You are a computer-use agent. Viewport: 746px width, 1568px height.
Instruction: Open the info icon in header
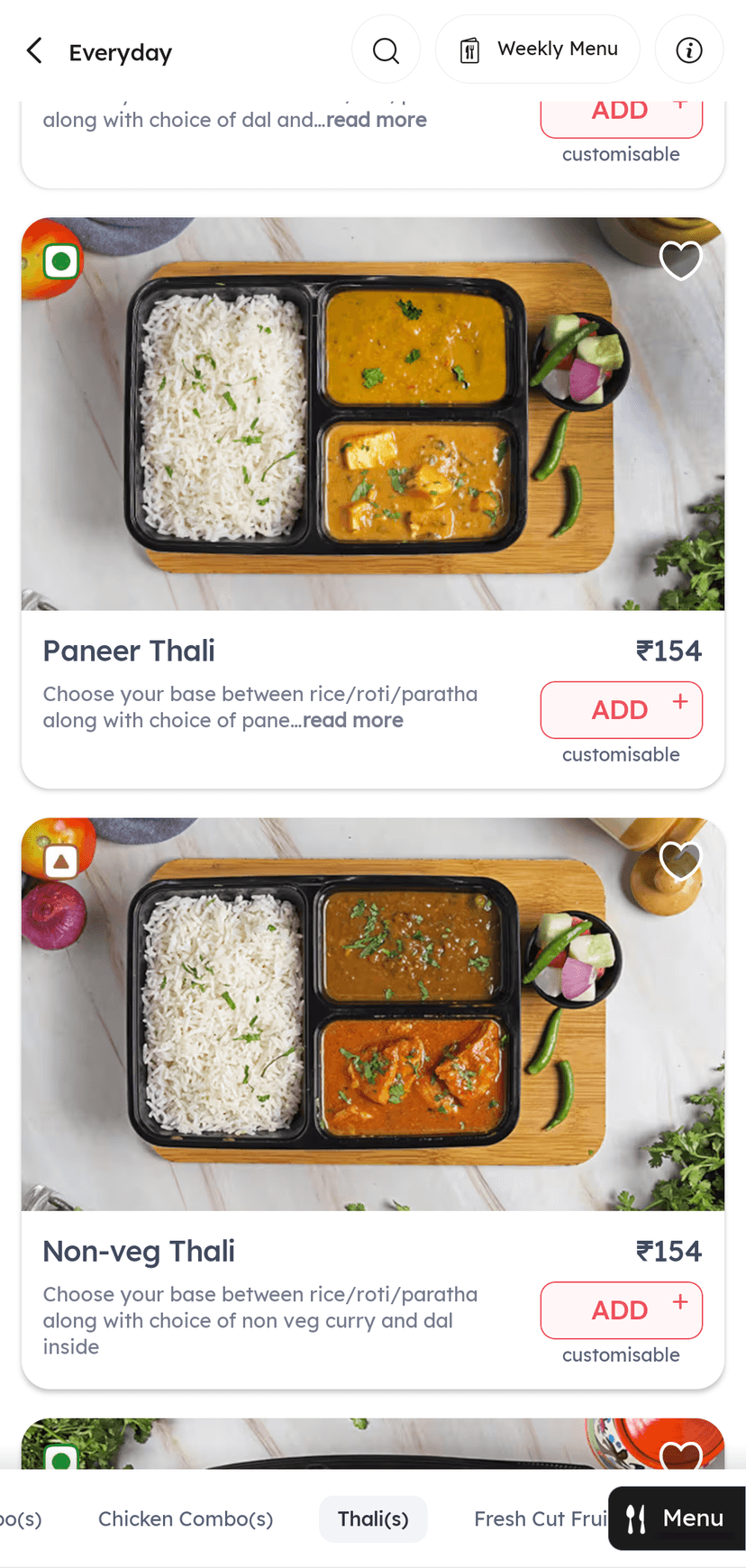(689, 50)
